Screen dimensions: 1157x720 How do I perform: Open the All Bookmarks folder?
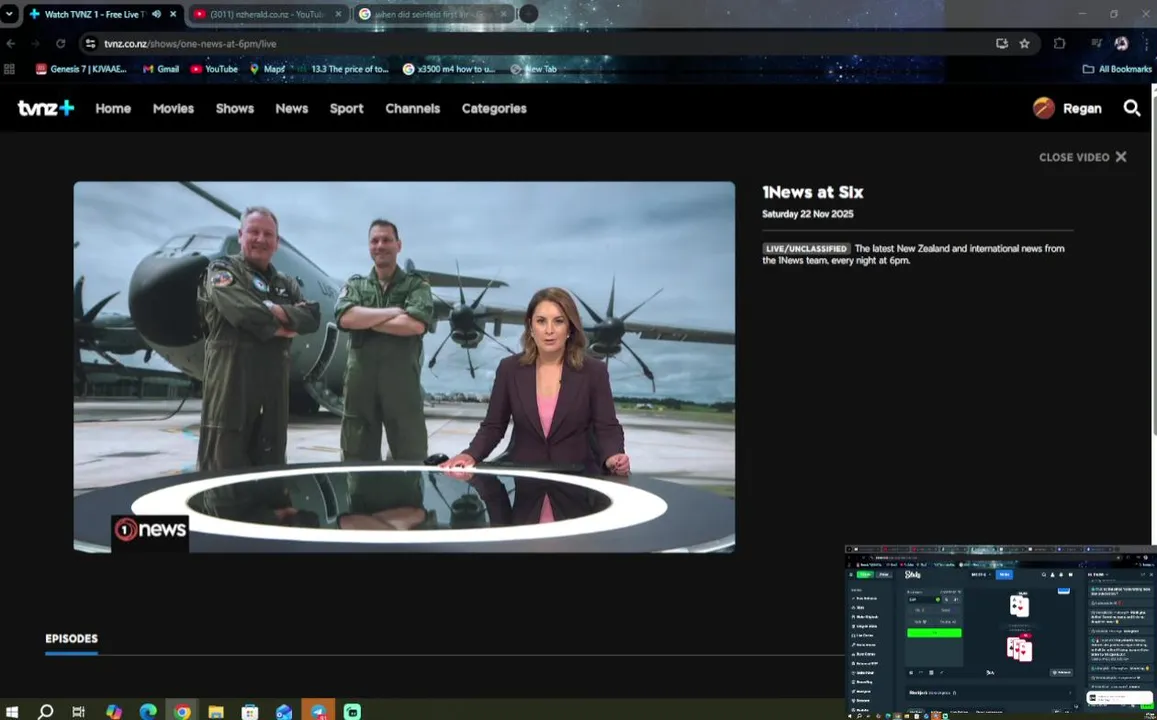1117,69
